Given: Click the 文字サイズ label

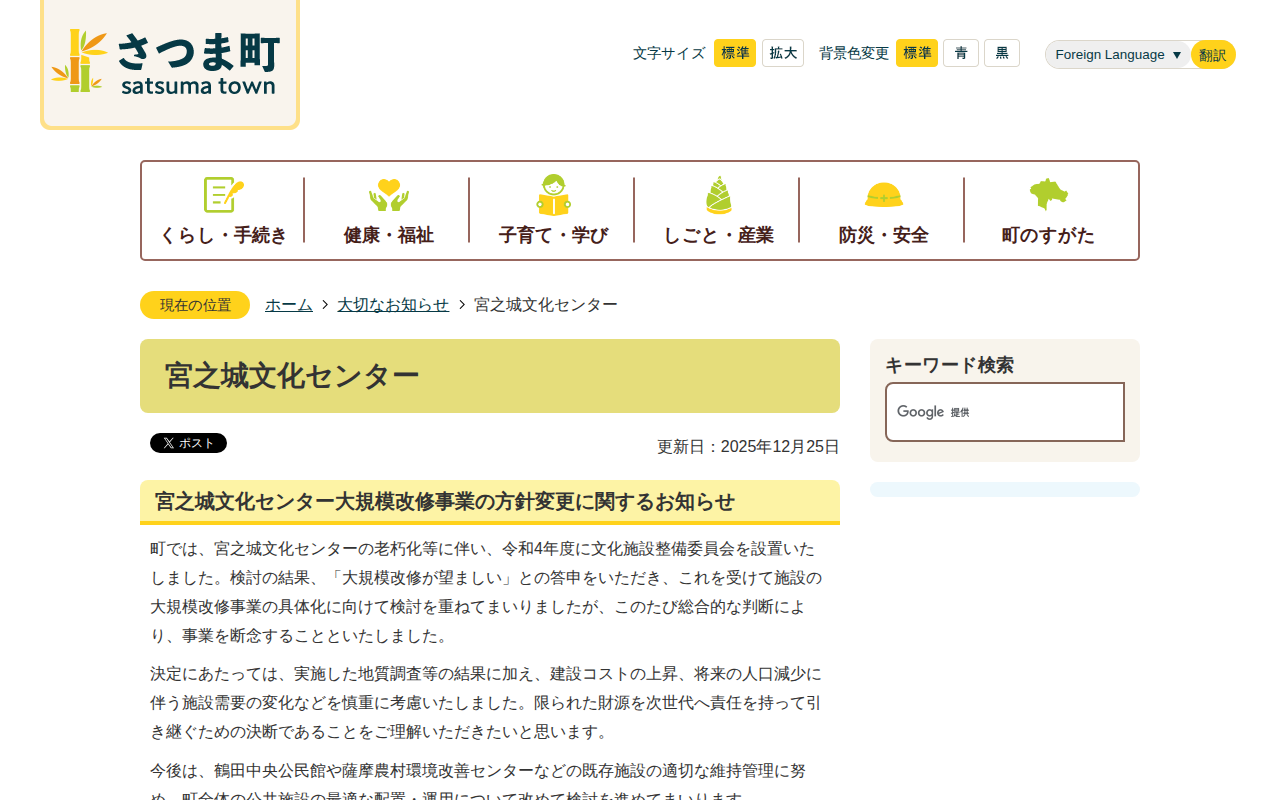Looking at the screenshot, I should click(x=669, y=53).
